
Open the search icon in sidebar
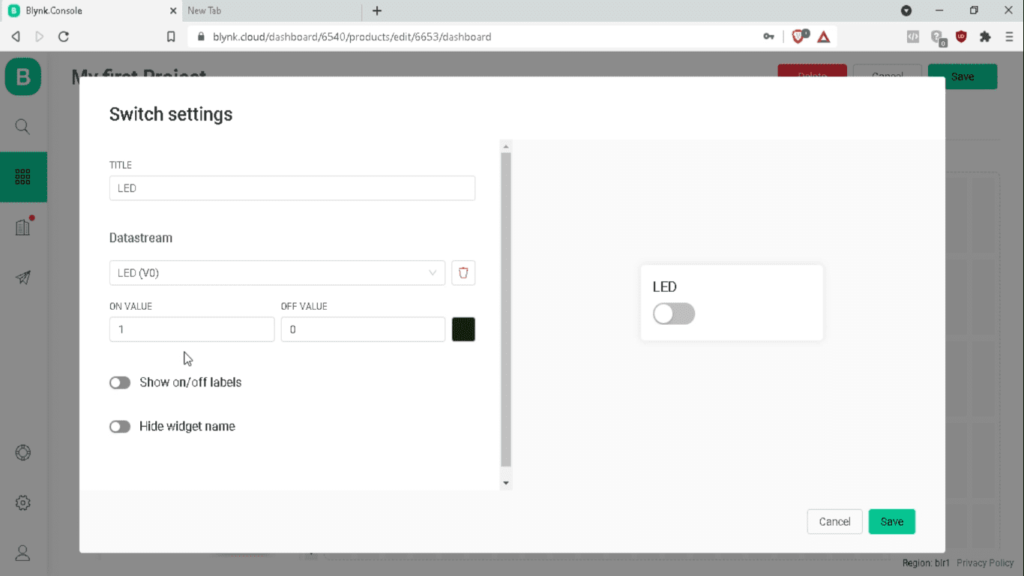pos(23,127)
